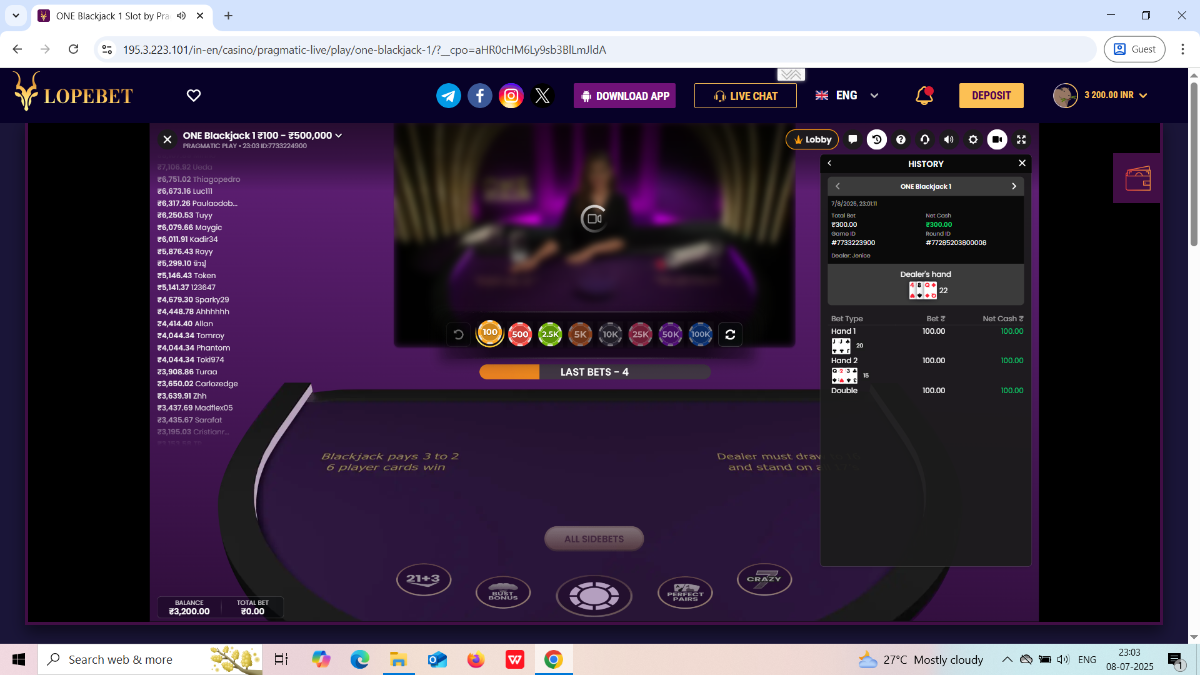Viewport: 1200px width, 675px height.
Task: Open a new browser tab
Action: pos(228,16)
